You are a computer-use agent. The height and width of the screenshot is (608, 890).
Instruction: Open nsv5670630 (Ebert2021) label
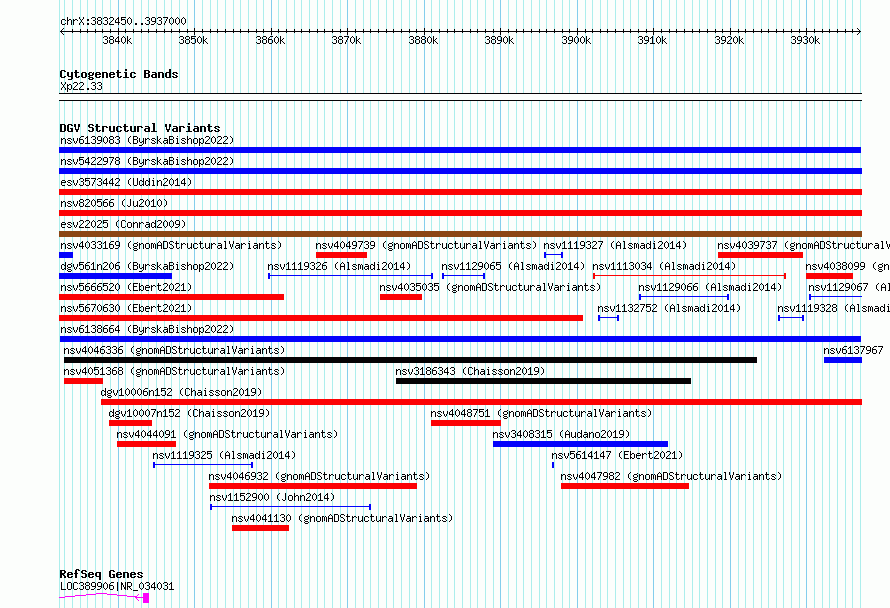pos(126,308)
